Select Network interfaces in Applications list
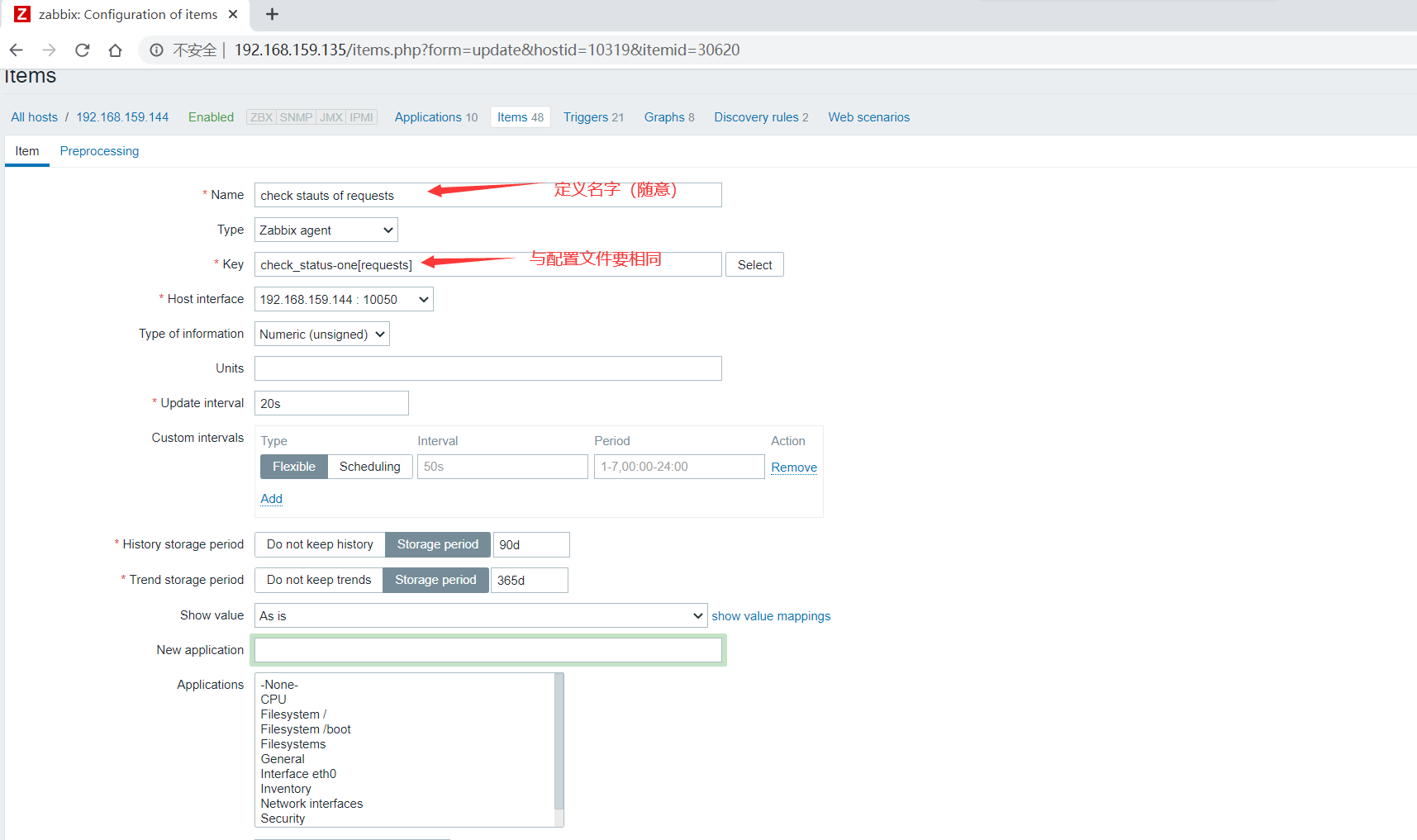Image resolution: width=1417 pixels, height=840 pixels. pyautogui.click(x=405, y=804)
